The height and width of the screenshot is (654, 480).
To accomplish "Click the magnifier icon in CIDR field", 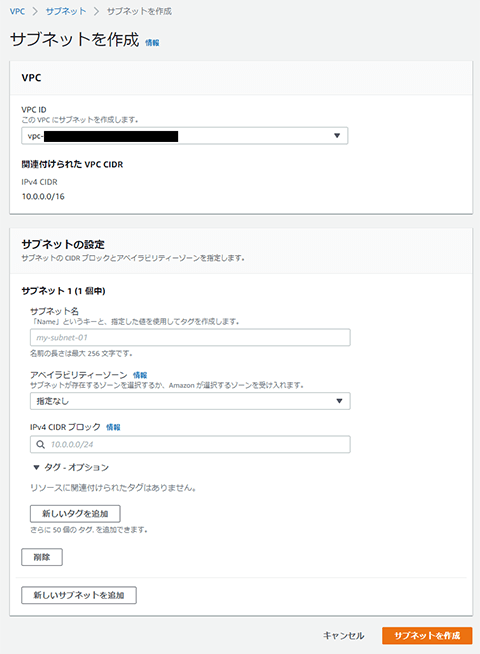I will 40,445.
